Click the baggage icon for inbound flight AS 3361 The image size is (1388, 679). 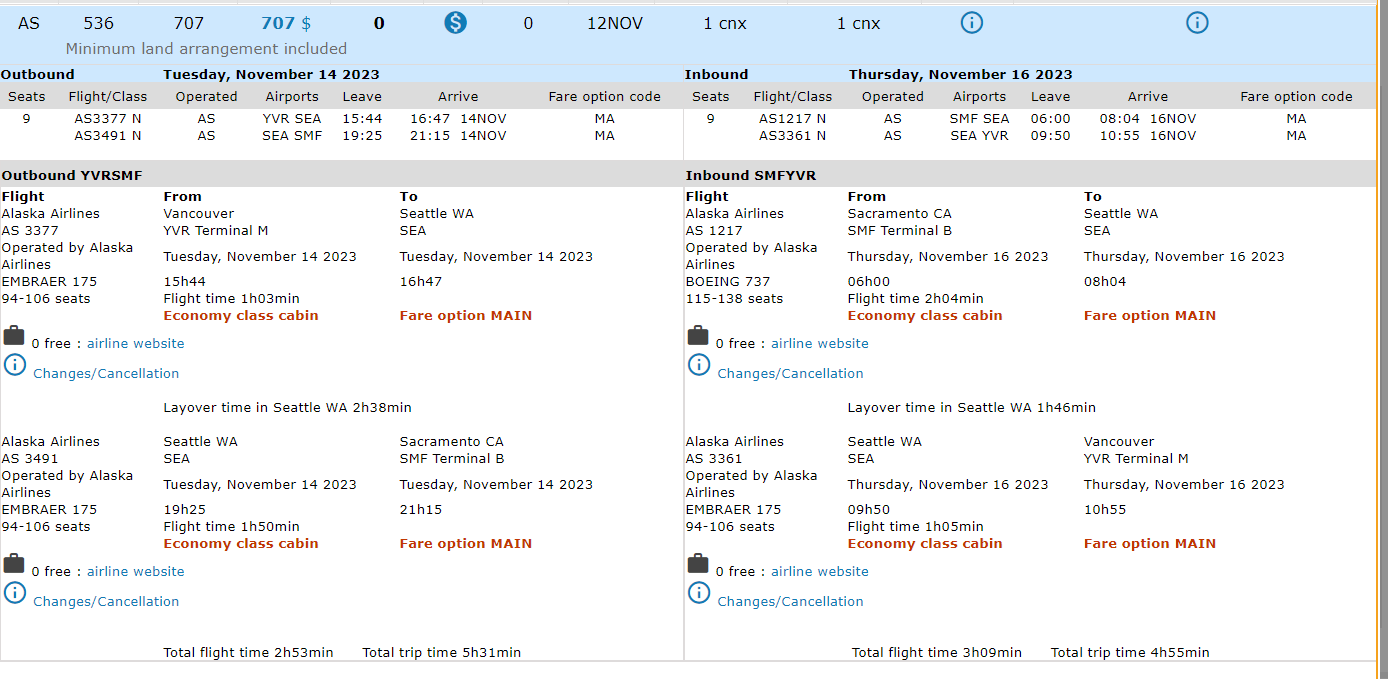[x=698, y=563]
